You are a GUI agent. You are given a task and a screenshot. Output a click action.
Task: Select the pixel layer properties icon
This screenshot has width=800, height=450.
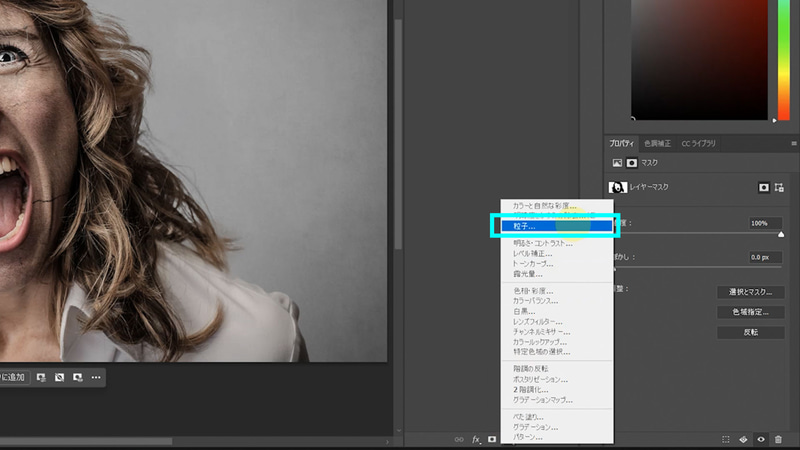coord(617,163)
